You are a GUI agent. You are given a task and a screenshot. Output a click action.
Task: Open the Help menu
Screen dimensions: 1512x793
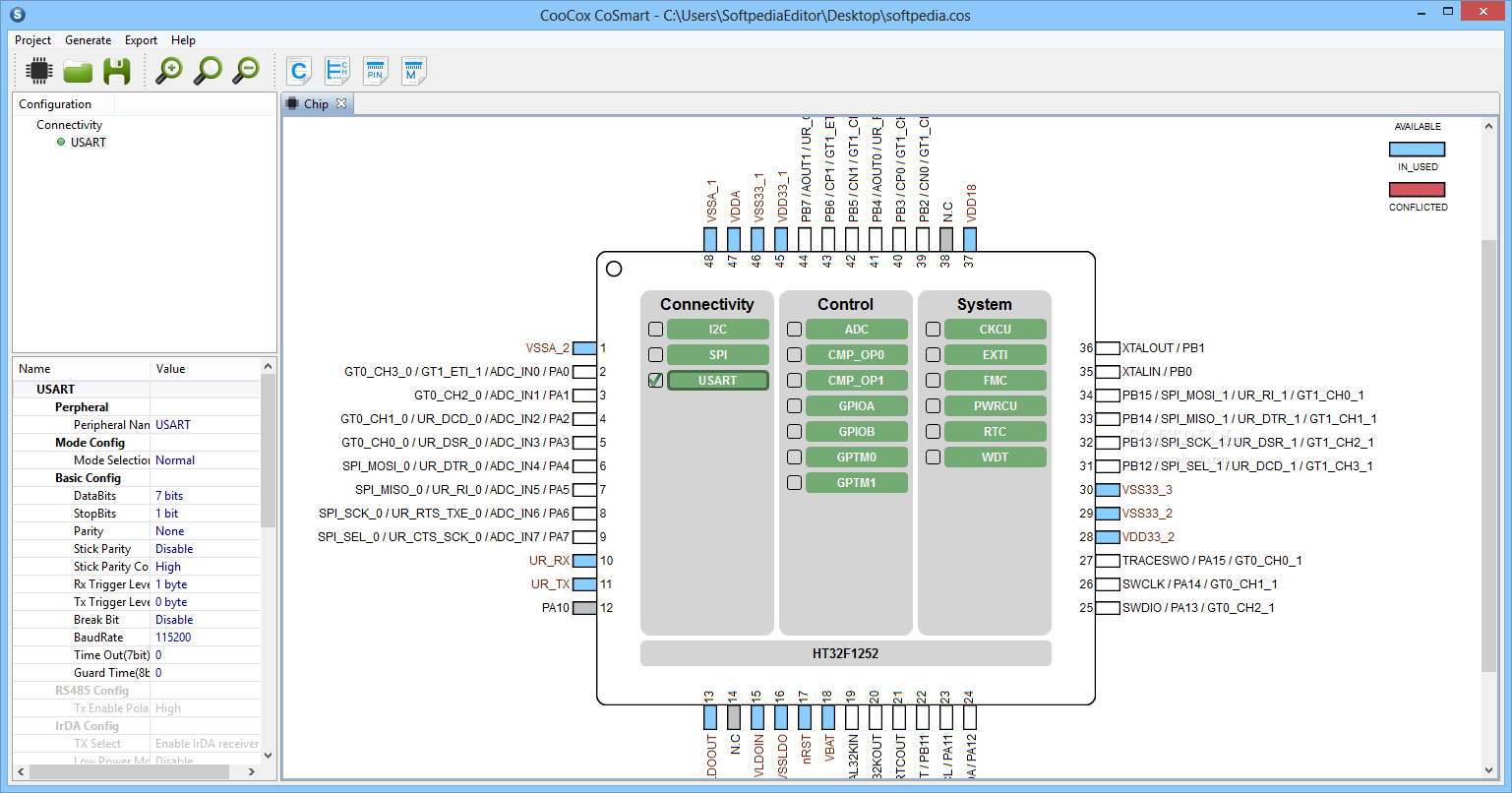(x=183, y=40)
